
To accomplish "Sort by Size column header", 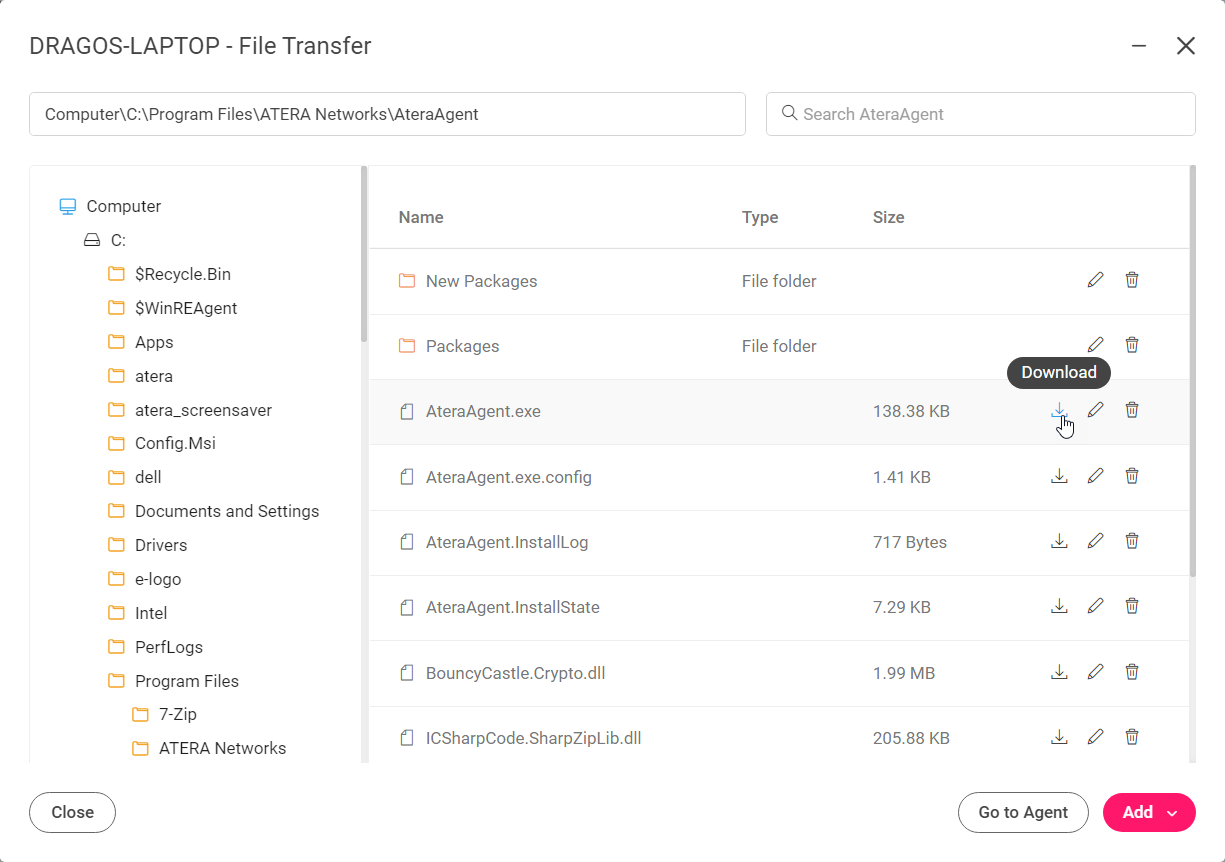I will coord(888,217).
